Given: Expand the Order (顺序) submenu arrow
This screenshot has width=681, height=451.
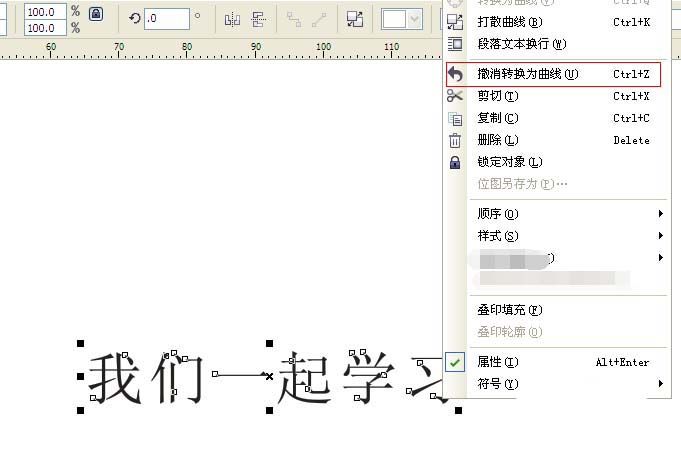Looking at the screenshot, I should tap(660, 213).
